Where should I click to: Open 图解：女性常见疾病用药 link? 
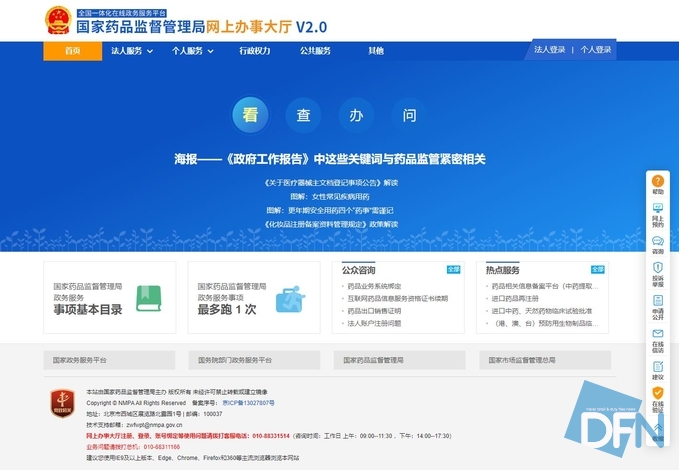330,197
